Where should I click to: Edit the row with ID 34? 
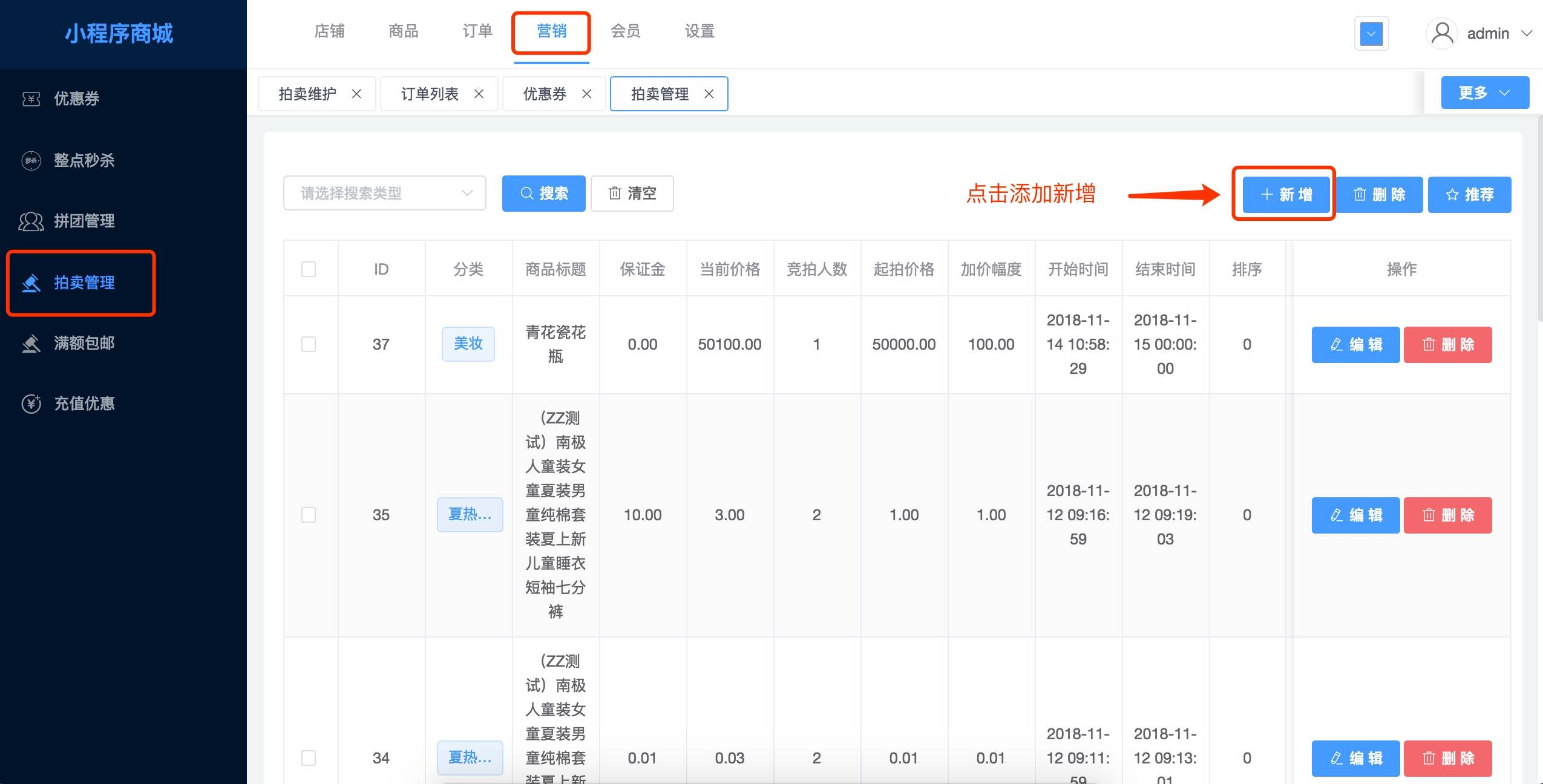click(x=1355, y=759)
